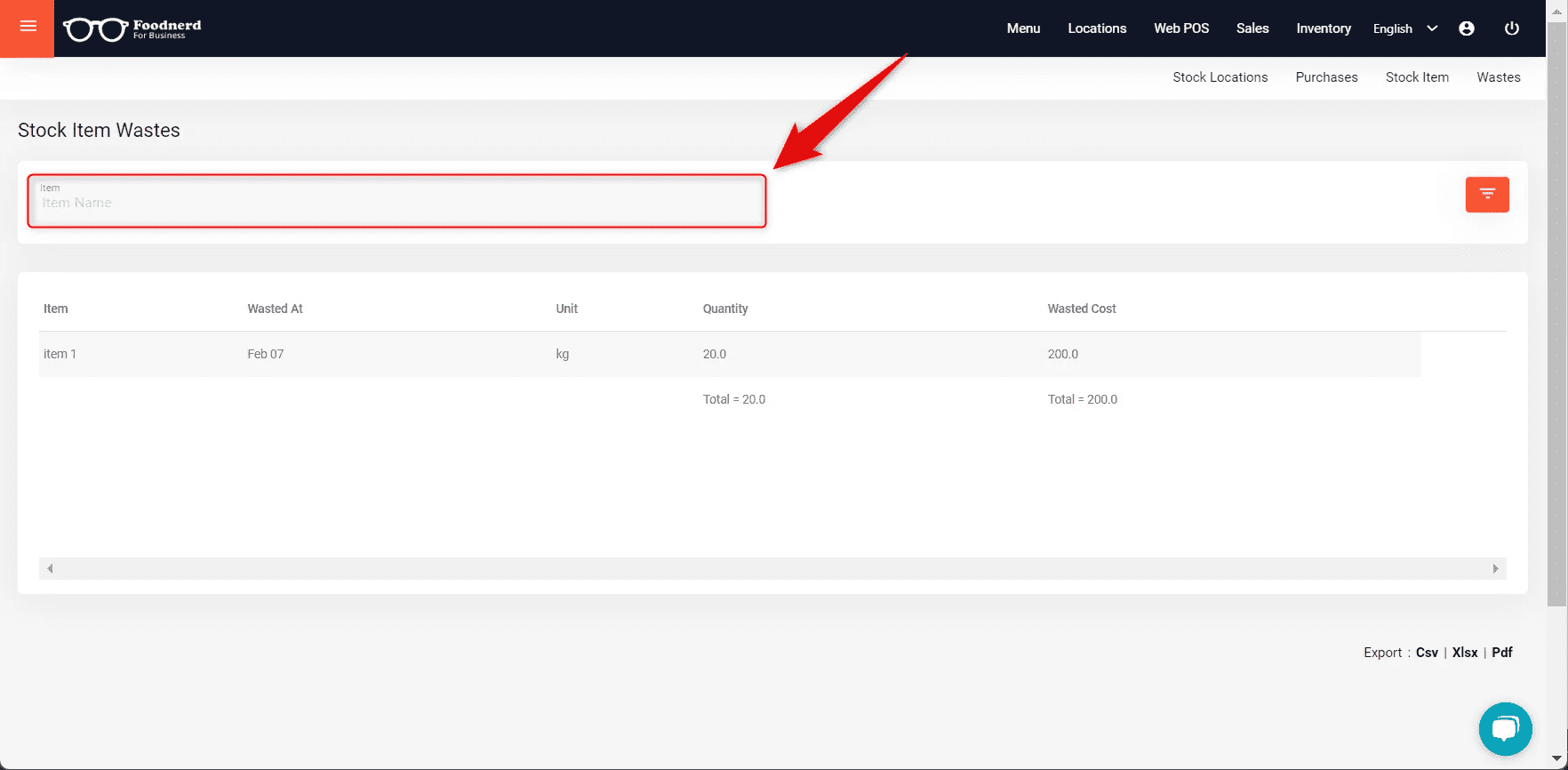Open the Inventory navigation item

[x=1324, y=28]
